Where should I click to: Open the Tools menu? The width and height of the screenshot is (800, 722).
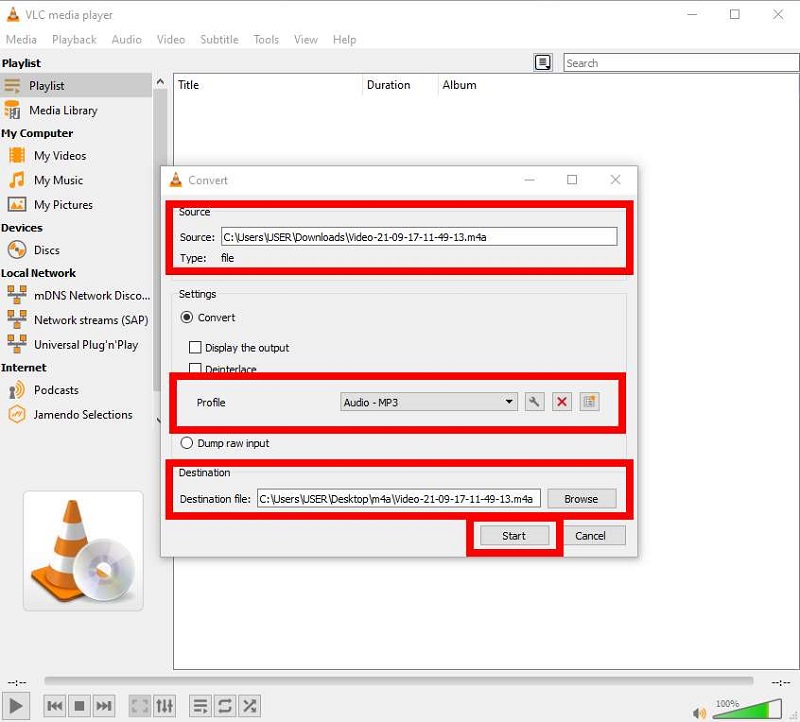[x=266, y=39]
